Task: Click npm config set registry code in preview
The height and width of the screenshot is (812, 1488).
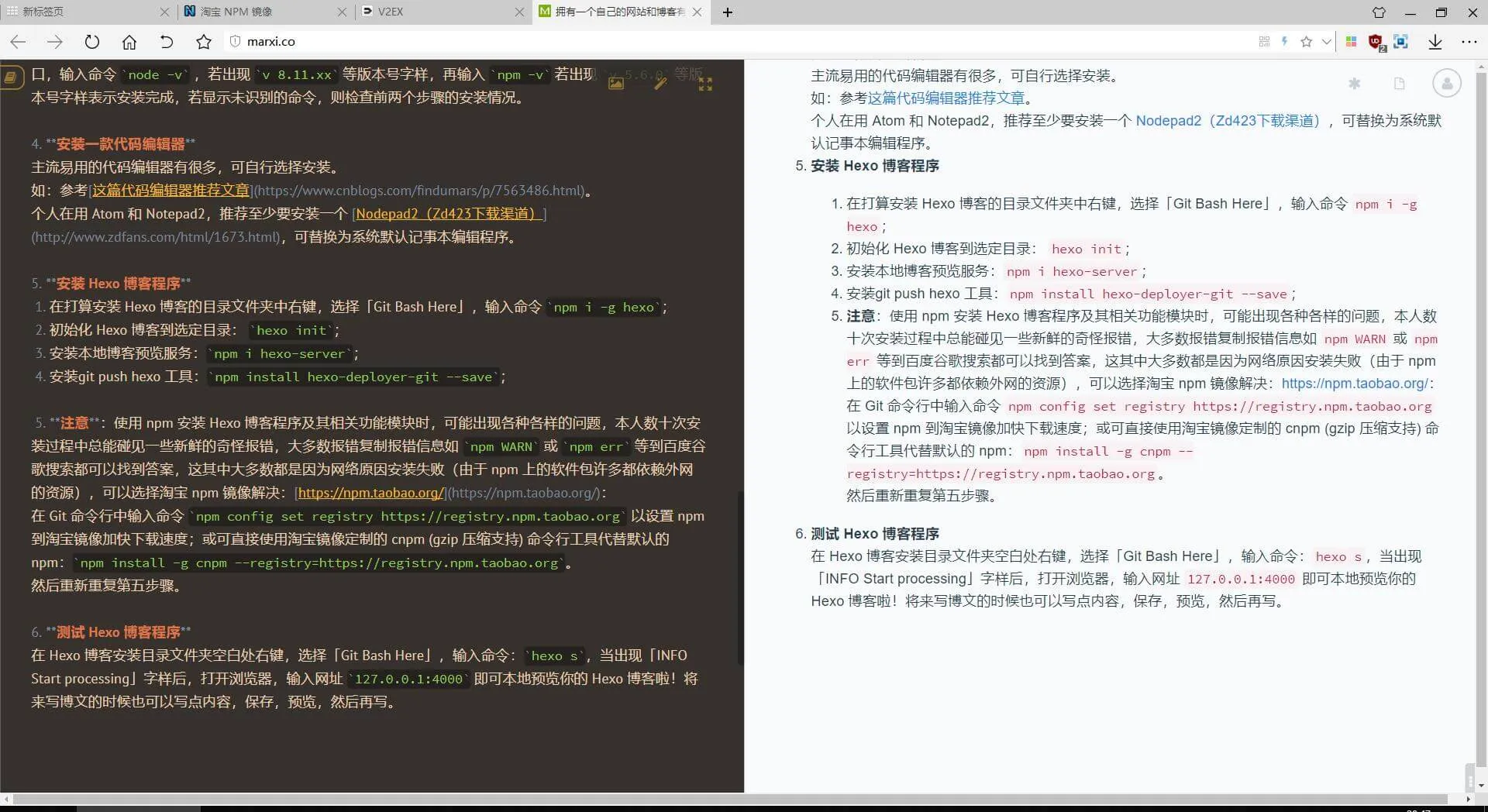Action: (x=1220, y=406)
